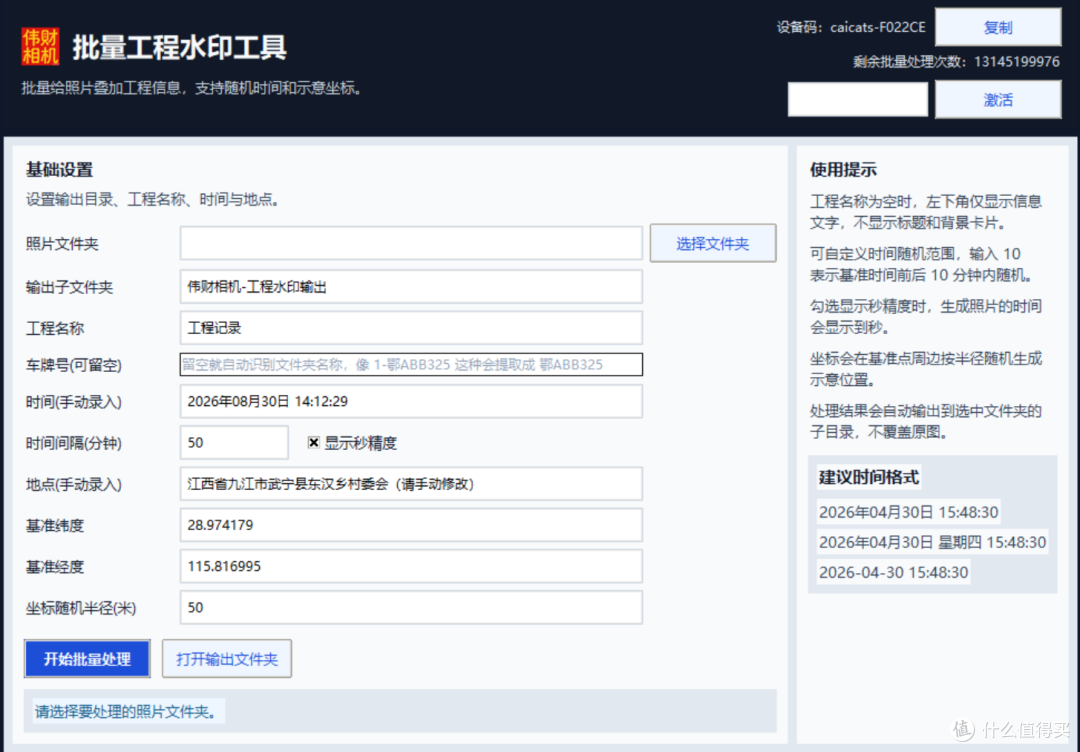
Task: Toggle the 显示秒精度 checkbox
Action: tap(313, 443)
